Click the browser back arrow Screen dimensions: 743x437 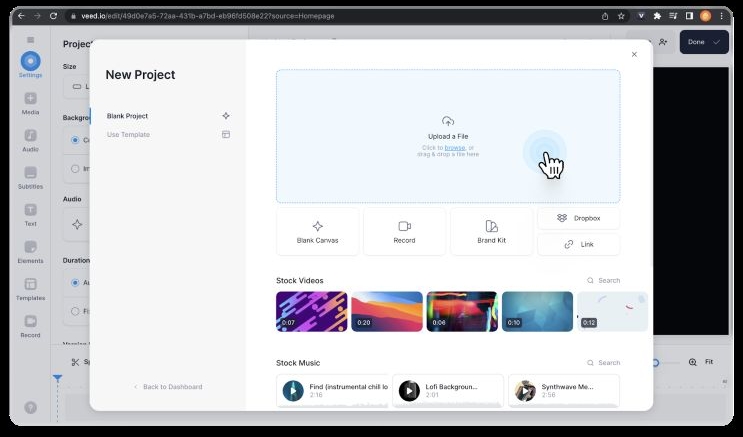pyautogui.click(x=21, y=16)
